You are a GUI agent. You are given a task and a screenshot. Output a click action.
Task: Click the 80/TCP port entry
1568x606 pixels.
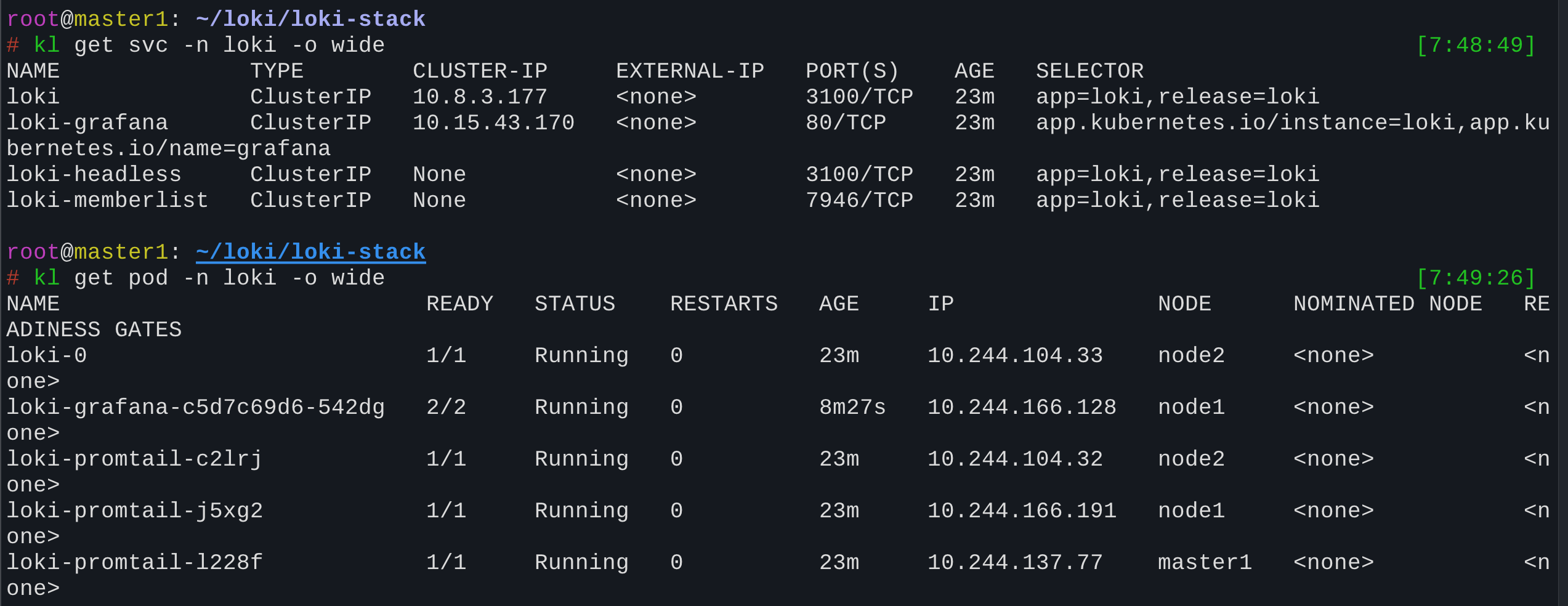(846, 123)
